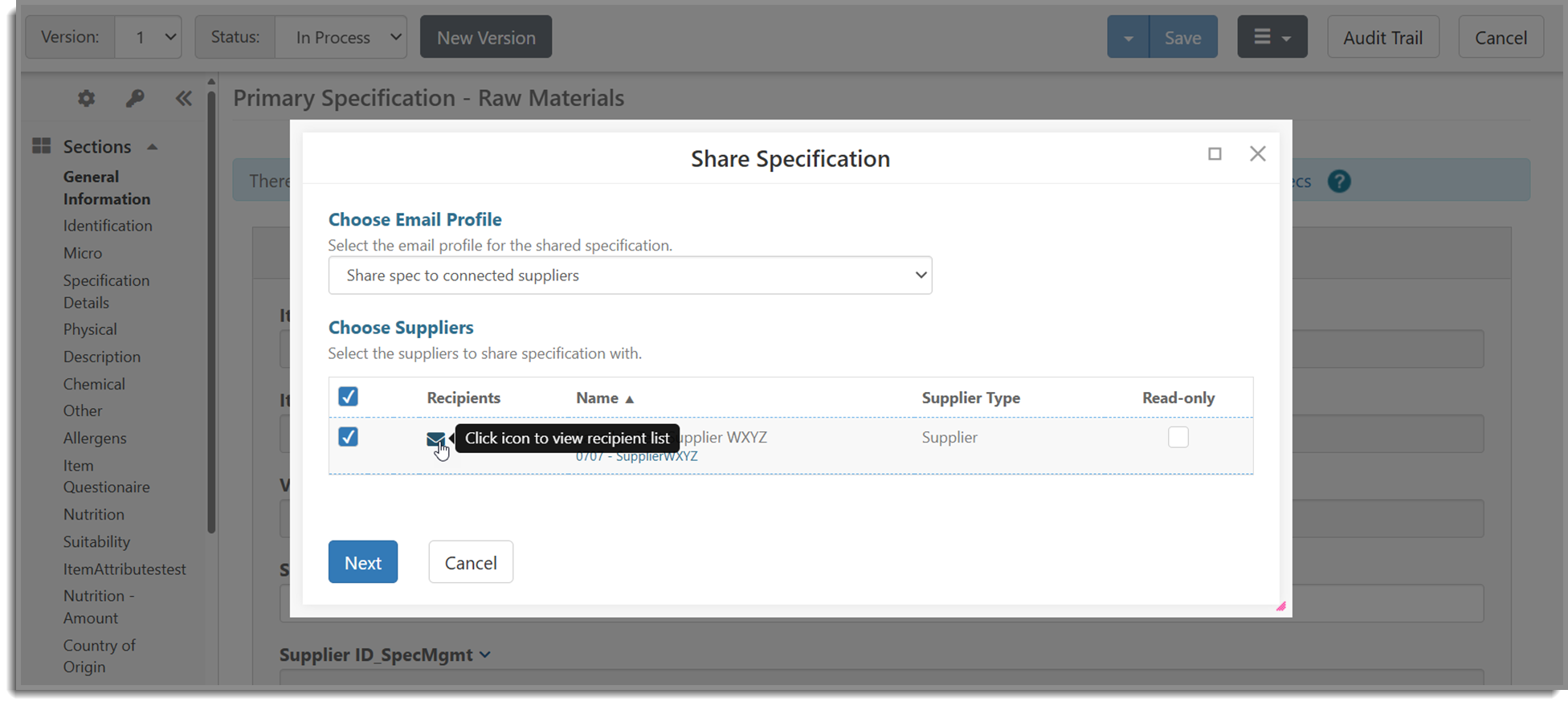Click the envelope recipient list icon
Screen dimensions: 1568x706
click(x=435, y=439)
